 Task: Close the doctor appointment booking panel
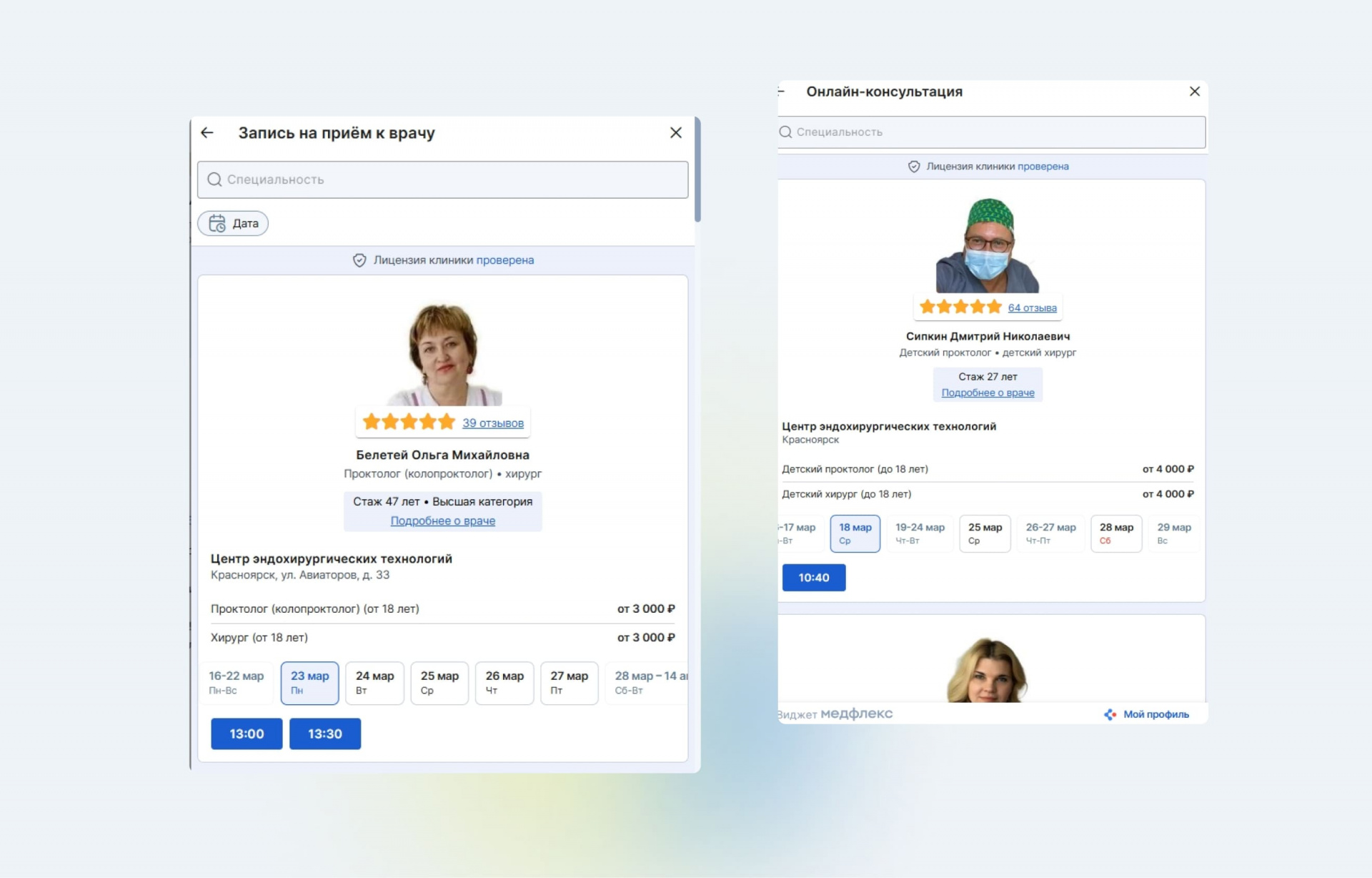tap(676, 133)
